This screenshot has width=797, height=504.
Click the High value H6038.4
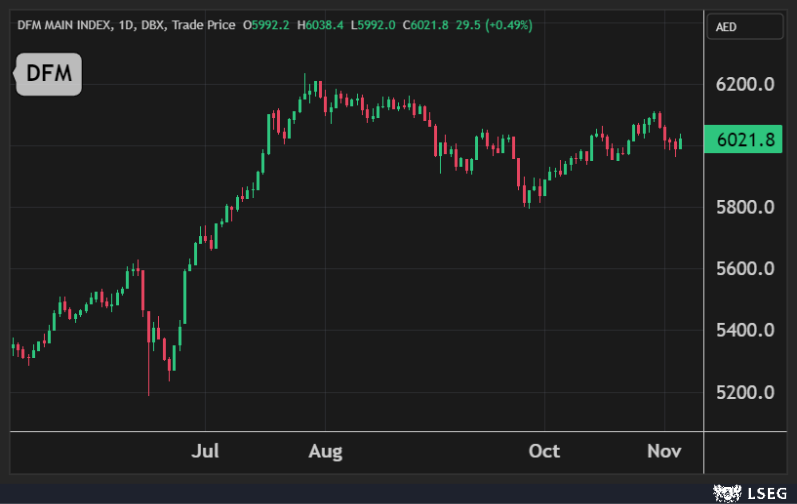[322, 24]
